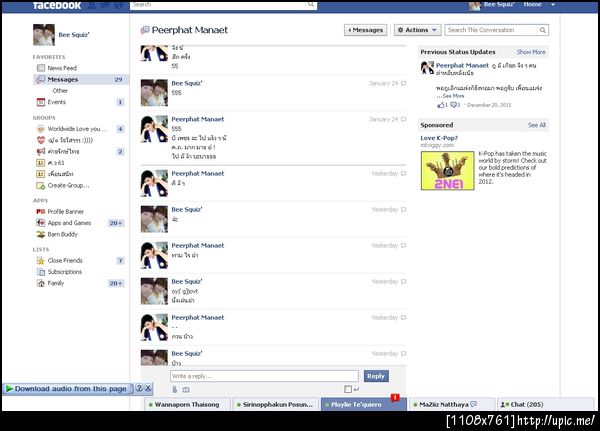Image resolution: width=600 pixels, height=431 pixels.
Task: Click the top search bar magnifier icon
Action: pyautogui.click(x=311, y=5)
